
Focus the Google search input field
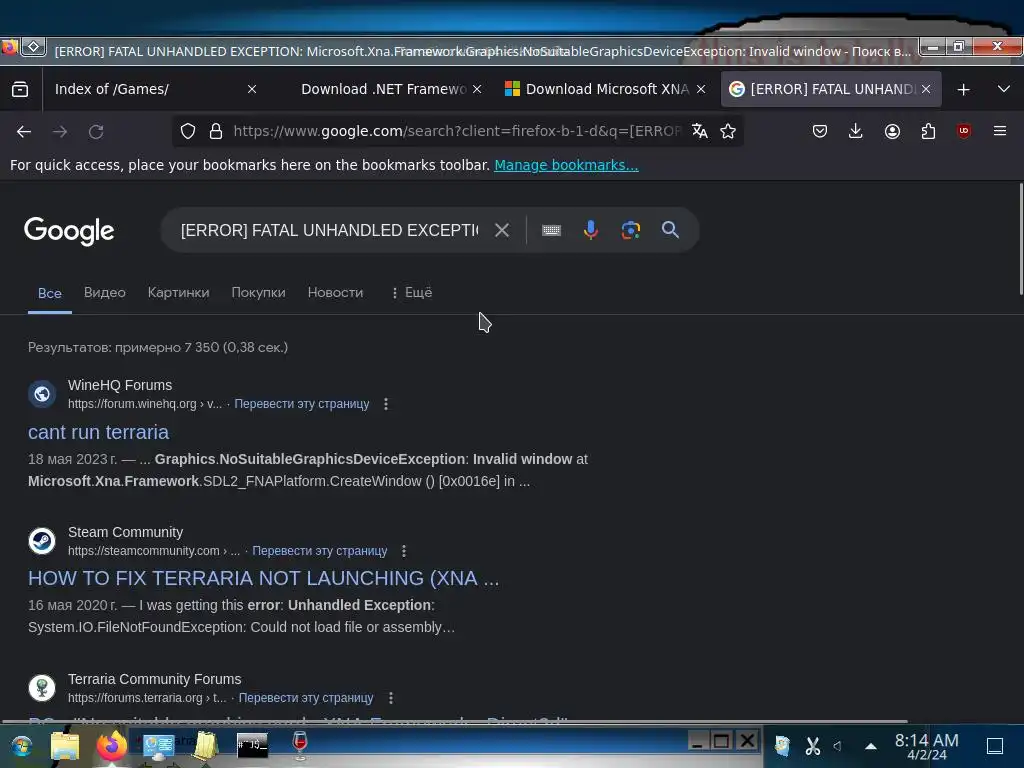point(330,230)
